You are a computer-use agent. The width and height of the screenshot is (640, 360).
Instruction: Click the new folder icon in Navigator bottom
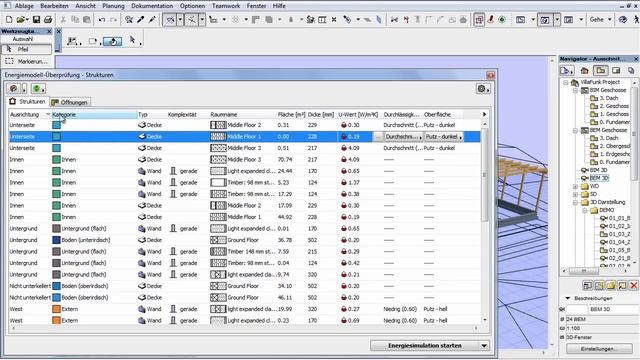coord(610,286)
